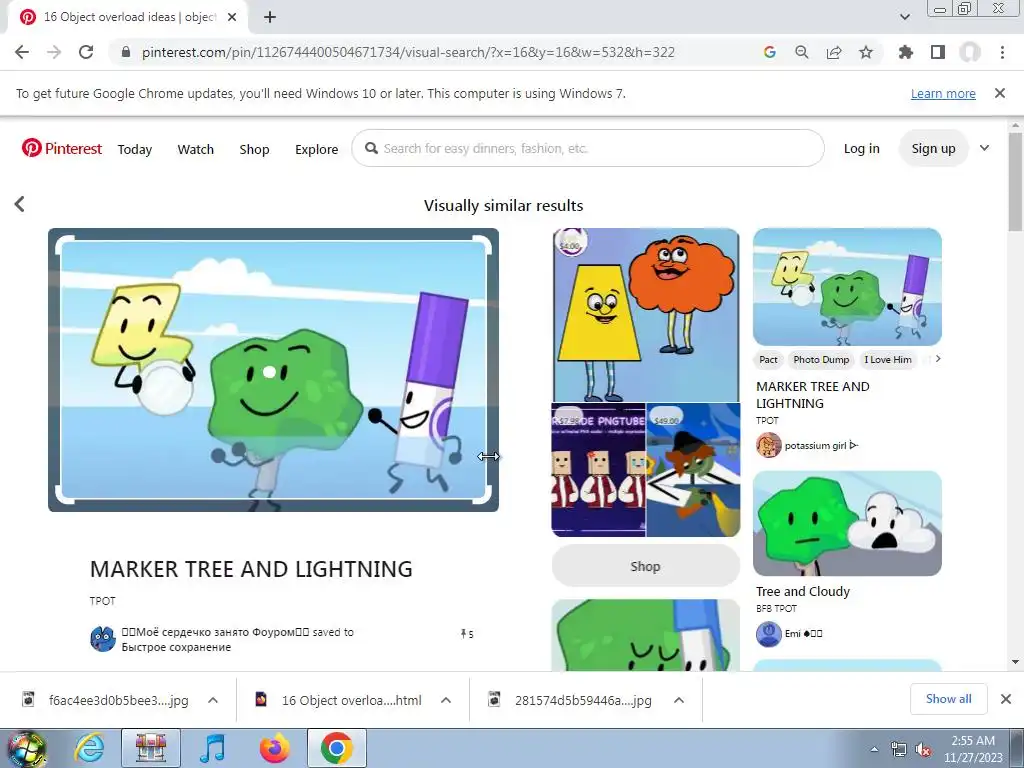Click the Tree and Cloudy title
Image resolution: width=1024 pixels, height=768 pixels.
(803, 591)
